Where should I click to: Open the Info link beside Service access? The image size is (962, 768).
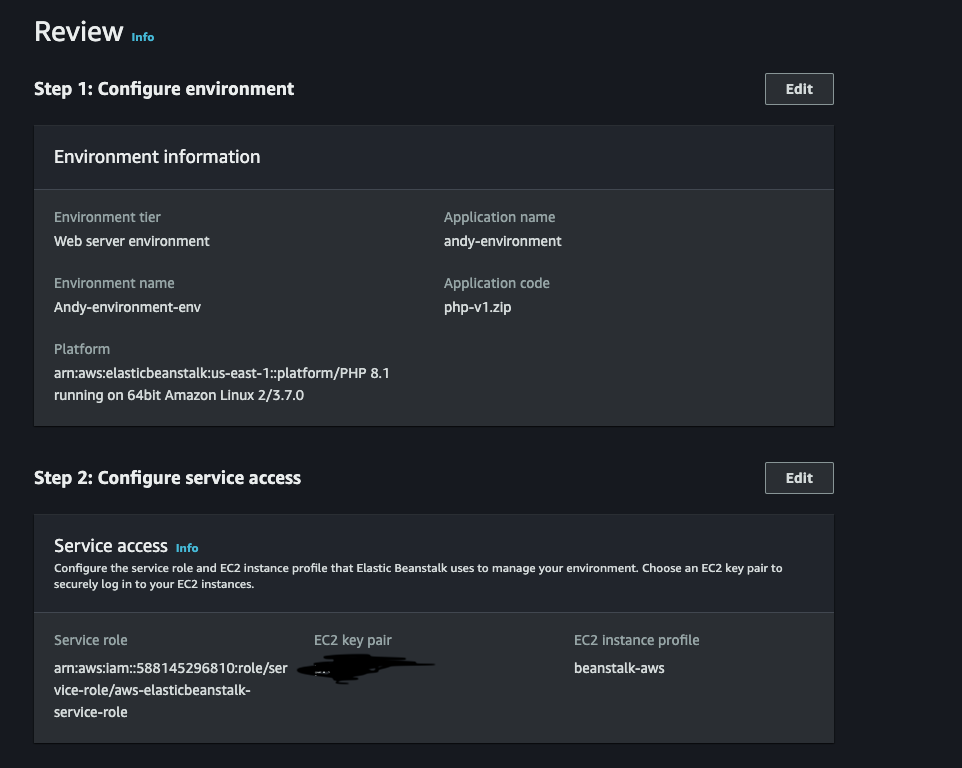click(x=187, y=548)
